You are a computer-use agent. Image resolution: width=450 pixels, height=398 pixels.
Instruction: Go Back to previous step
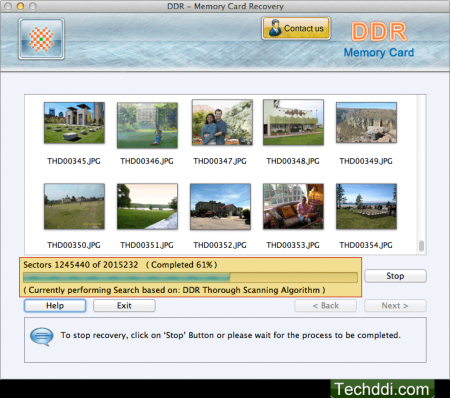point(325,306)
